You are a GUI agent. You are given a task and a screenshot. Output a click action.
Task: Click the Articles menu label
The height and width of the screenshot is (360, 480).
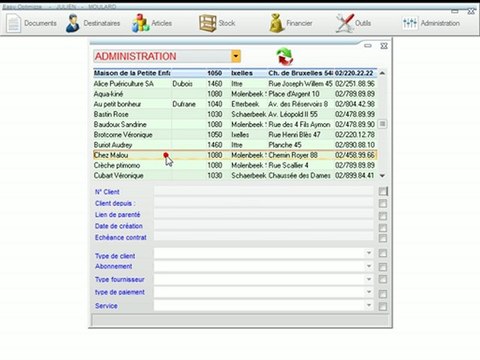[162, 23]
